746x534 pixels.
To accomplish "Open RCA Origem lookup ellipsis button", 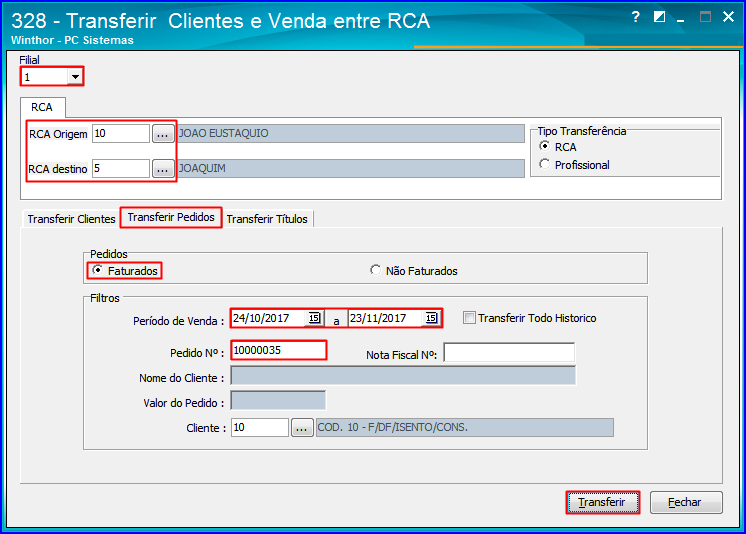I will point(162,134).
